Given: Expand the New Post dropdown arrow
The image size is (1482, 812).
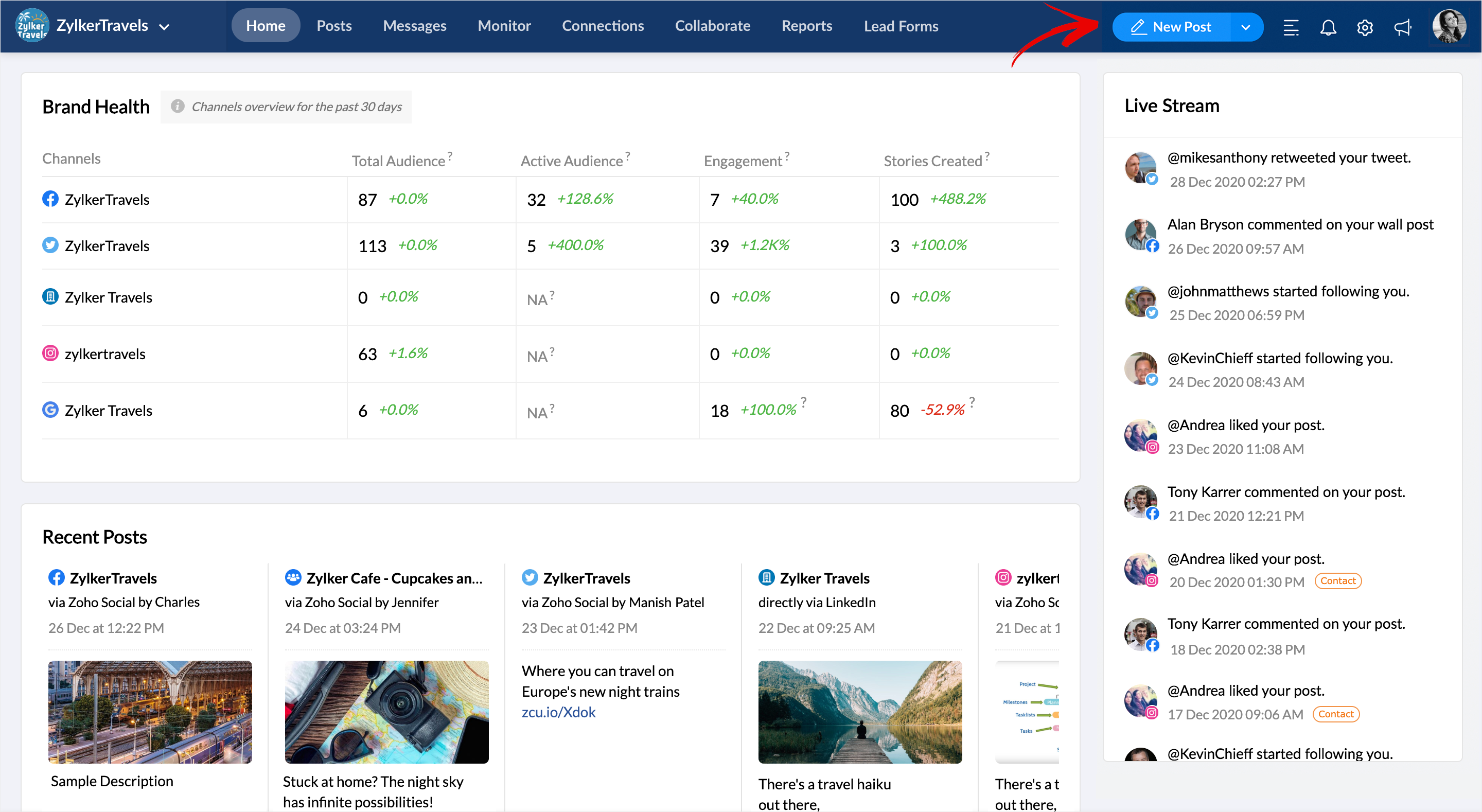Looking at the screenshot, I should 1245,27.
